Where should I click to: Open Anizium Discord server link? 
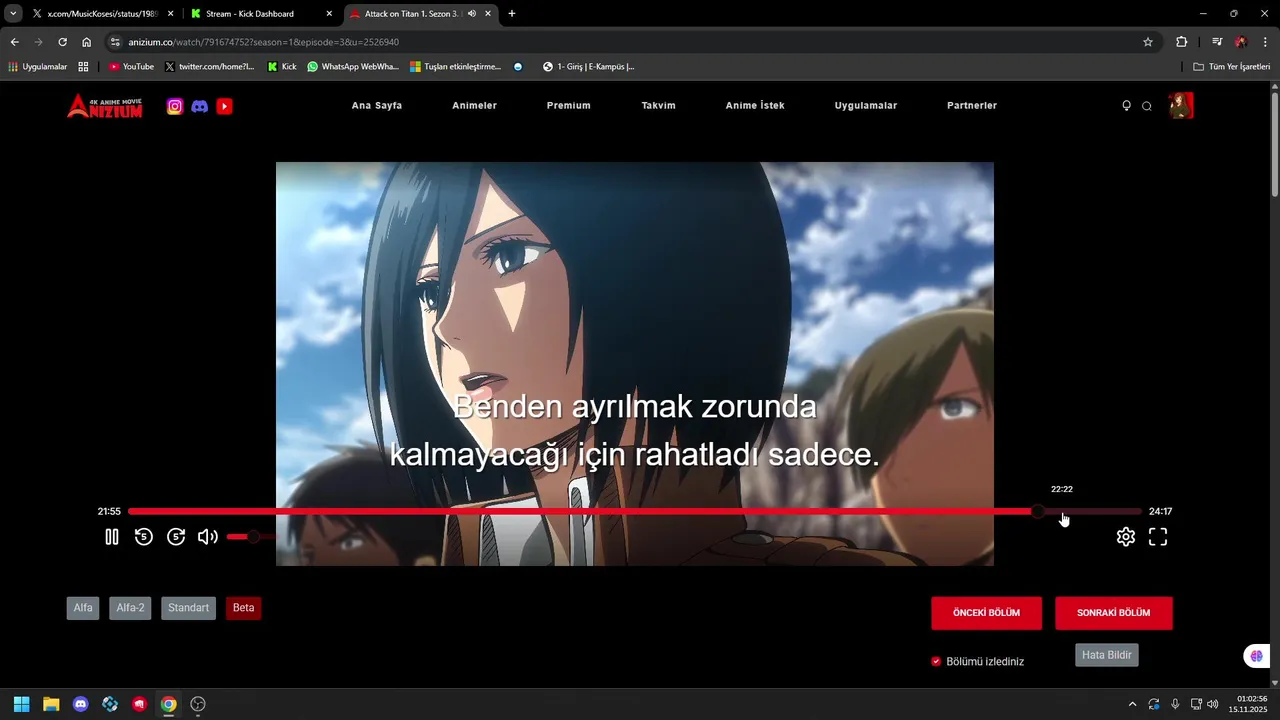(x=200, y=106)
